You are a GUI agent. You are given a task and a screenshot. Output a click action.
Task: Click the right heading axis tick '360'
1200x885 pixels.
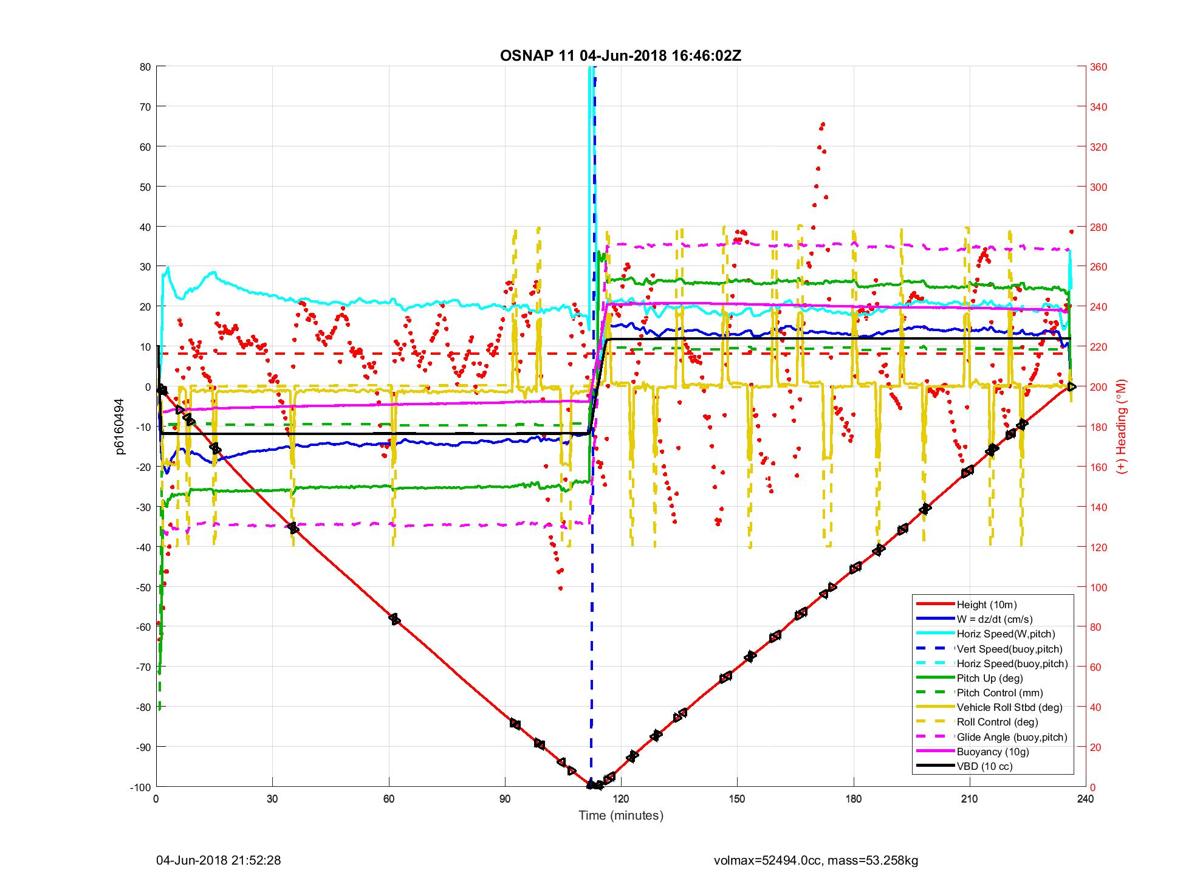click(x=1100, y=67)
